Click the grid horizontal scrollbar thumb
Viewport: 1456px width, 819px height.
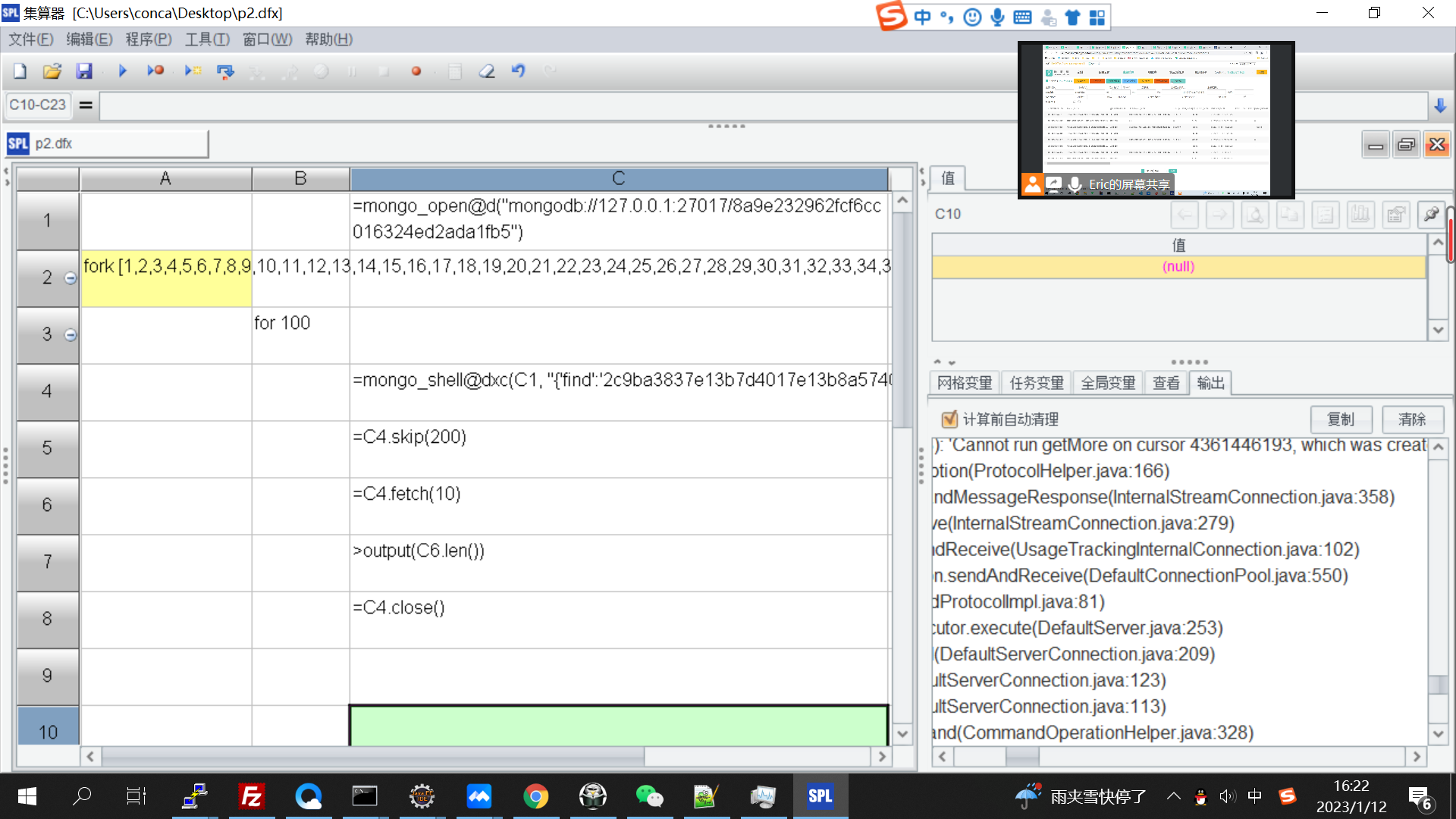372,756
